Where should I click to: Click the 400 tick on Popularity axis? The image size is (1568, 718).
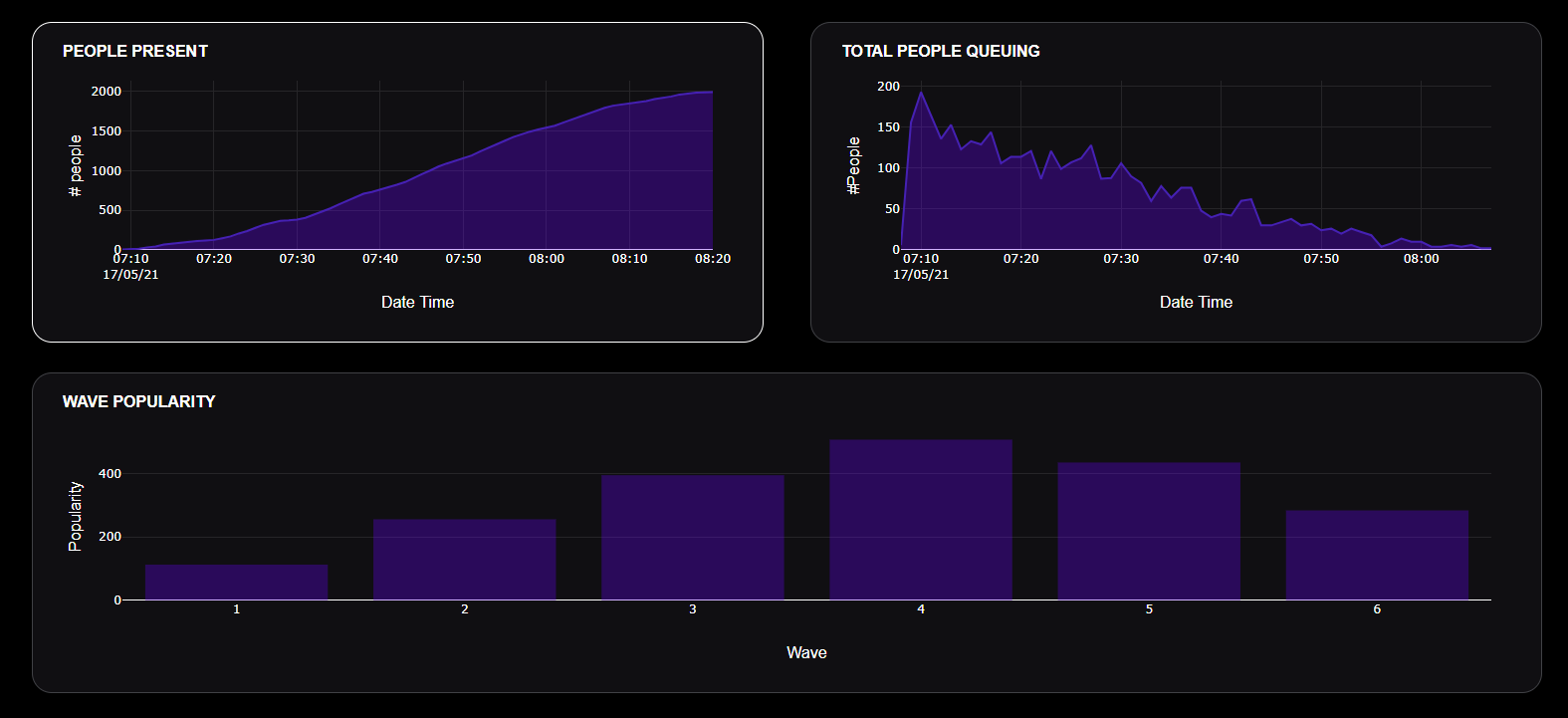(110, 474)
